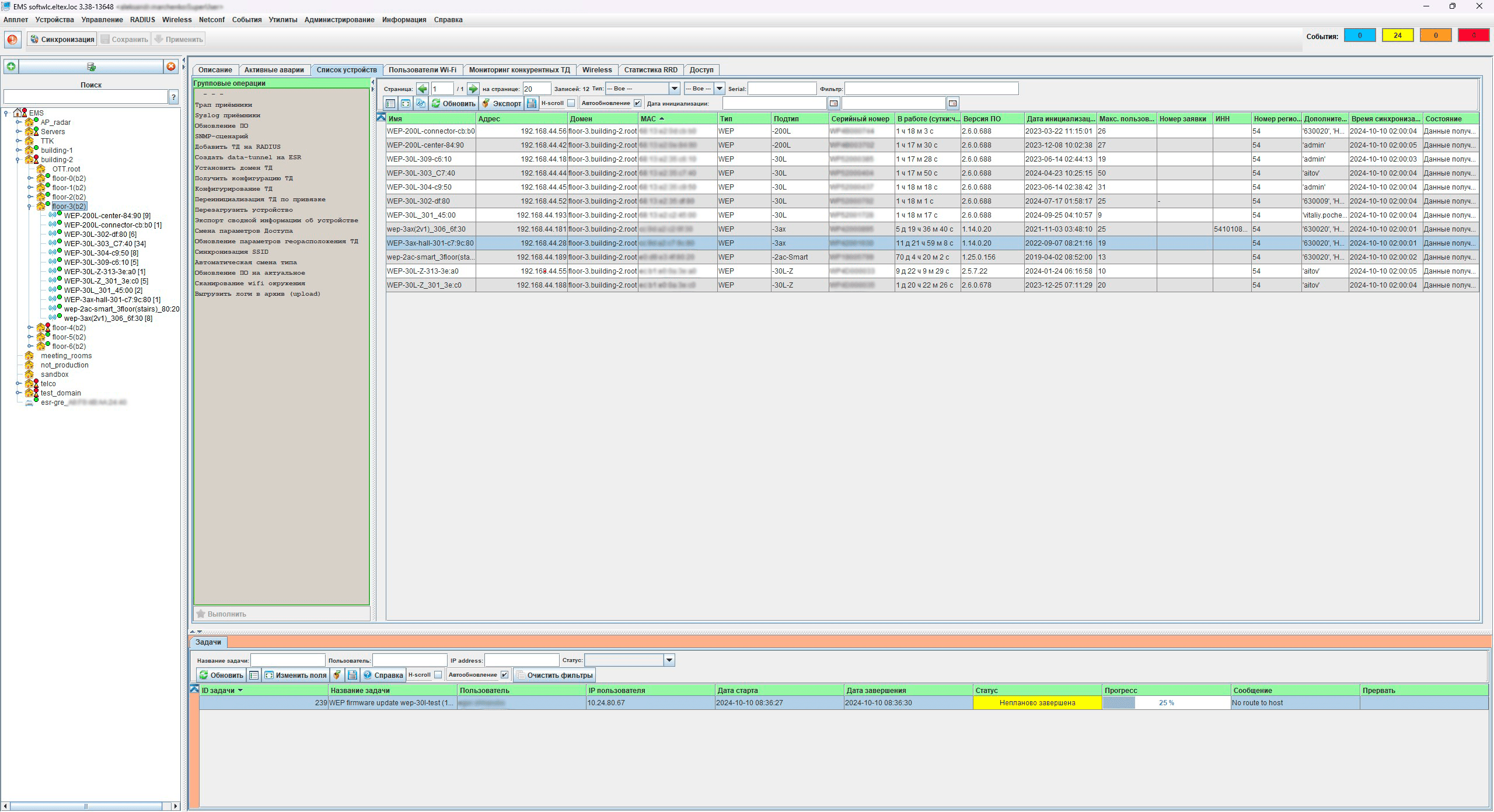Click orange remove icon above tree search
The height and width of the screenshot is (812, 1494).
pyautogui.click(x=170, y=66)
